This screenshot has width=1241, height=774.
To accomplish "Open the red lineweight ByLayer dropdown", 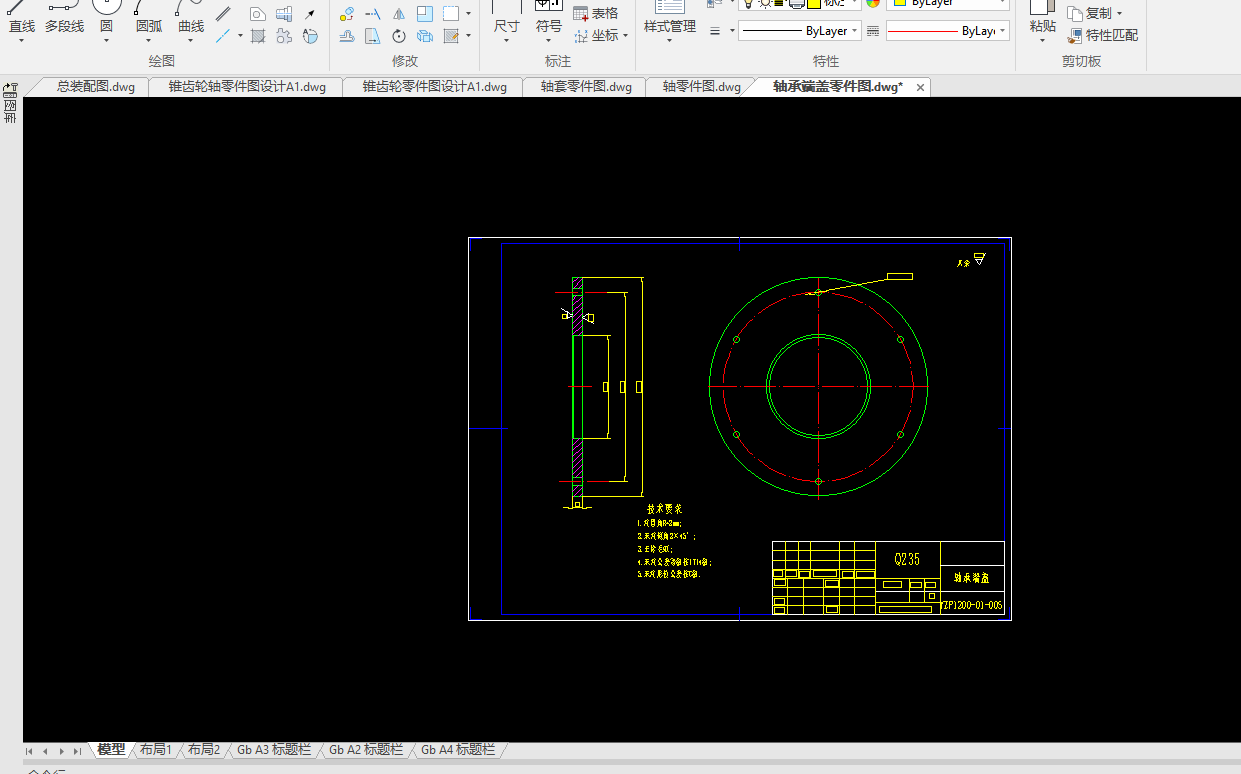I will point(1002,31).
